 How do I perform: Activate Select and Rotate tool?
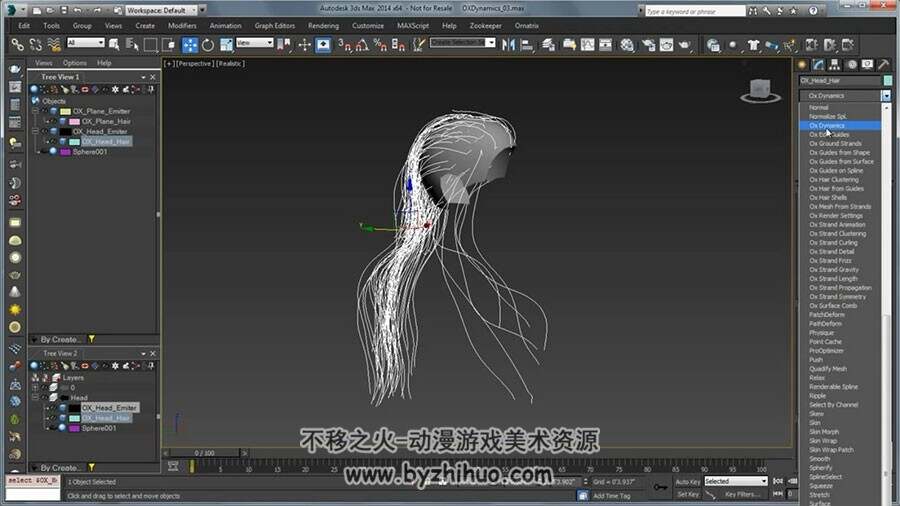tap(208, 45)
